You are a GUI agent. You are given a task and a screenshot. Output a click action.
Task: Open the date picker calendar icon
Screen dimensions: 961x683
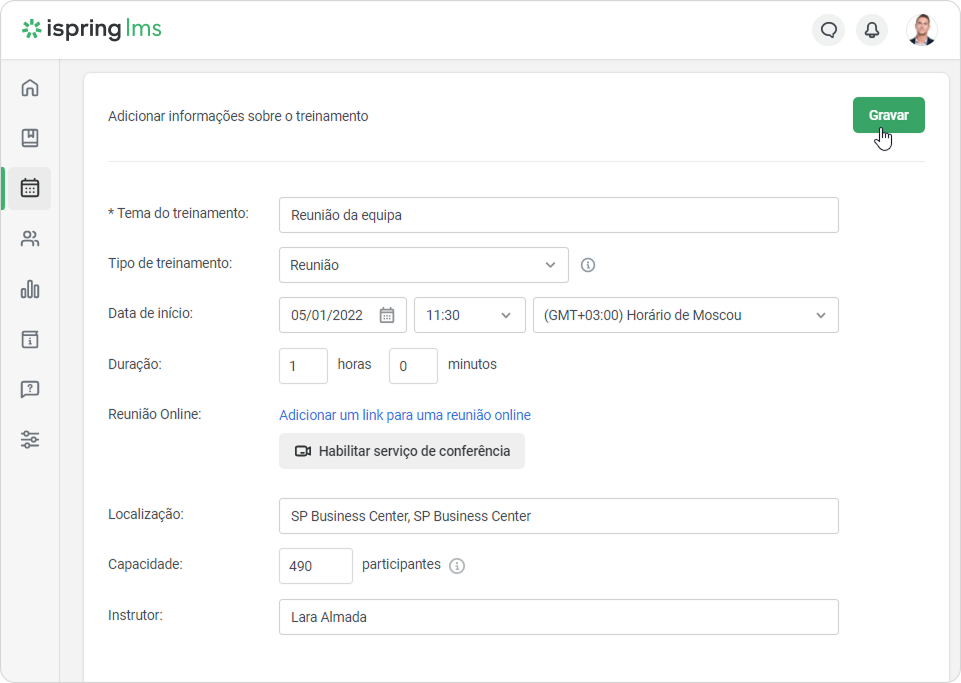click(x=387, y=315)
